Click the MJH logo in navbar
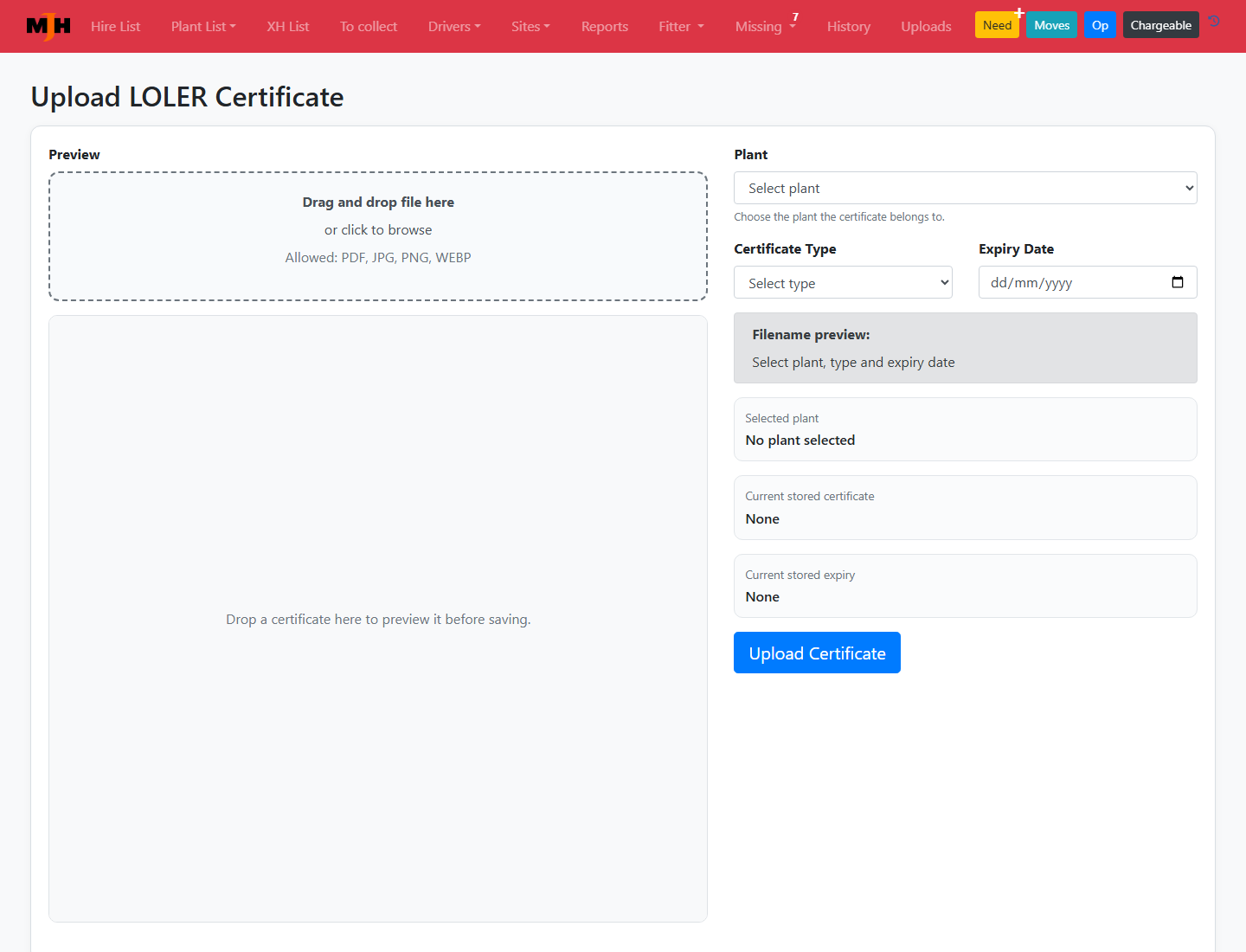Viewport: 1246px width, 952px height. (48, 26)
